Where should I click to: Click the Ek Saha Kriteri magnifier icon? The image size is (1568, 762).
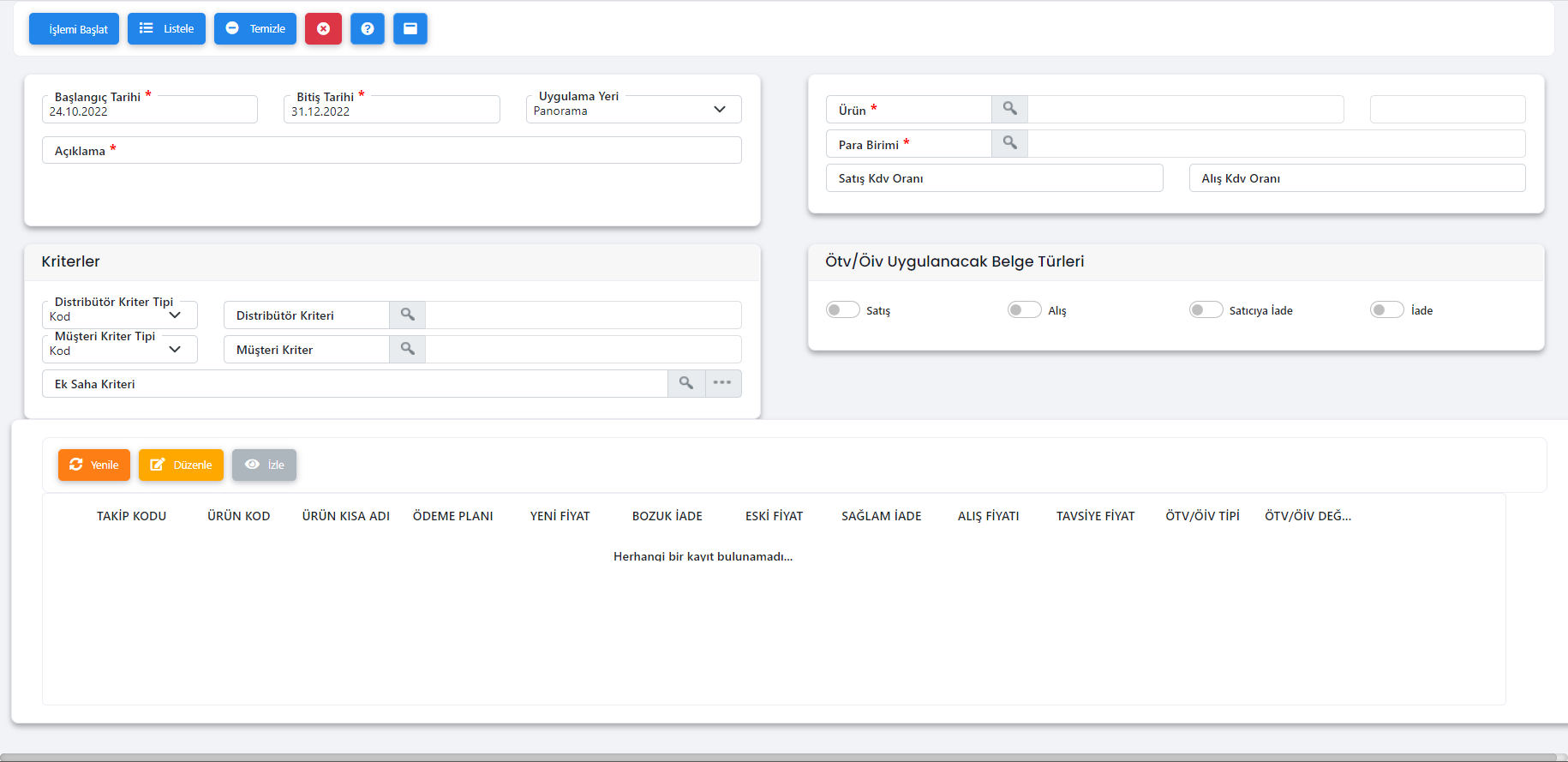(686, 383)
